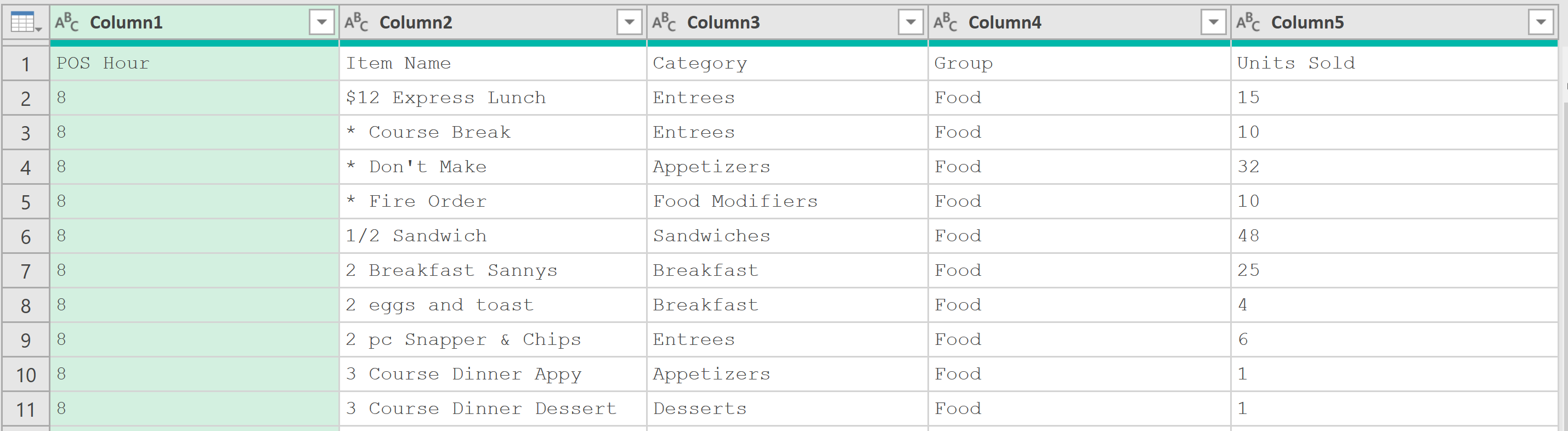Open the table options menu icon

pyautogui.click(x=25, y=22)
